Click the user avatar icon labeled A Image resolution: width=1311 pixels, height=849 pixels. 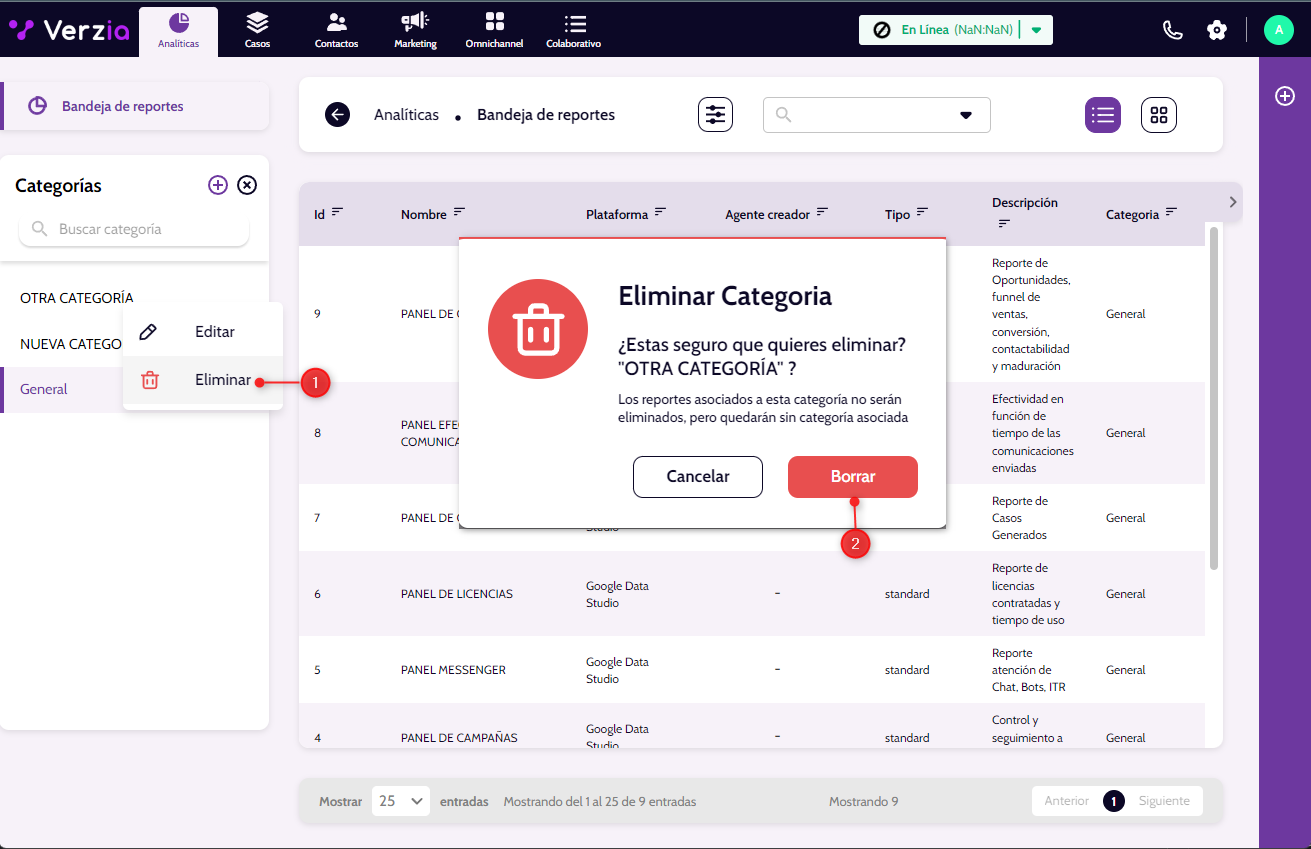click(x=1278, y=30)
